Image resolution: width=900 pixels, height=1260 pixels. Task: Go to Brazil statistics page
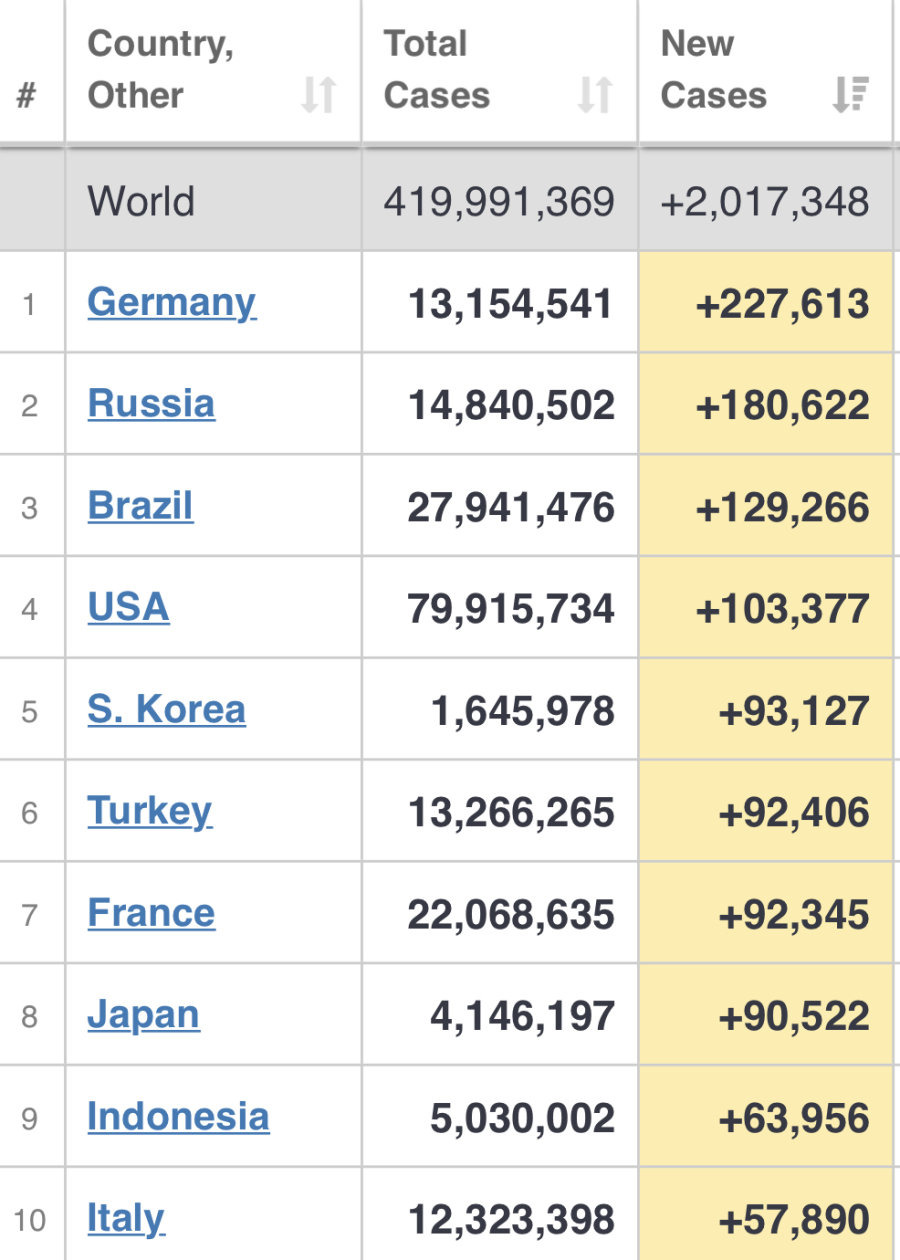140,506
